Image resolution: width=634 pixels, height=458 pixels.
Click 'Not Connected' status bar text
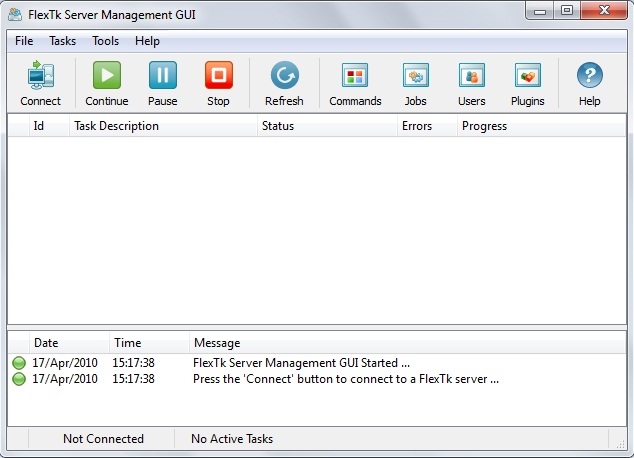[x=104, y=439]
